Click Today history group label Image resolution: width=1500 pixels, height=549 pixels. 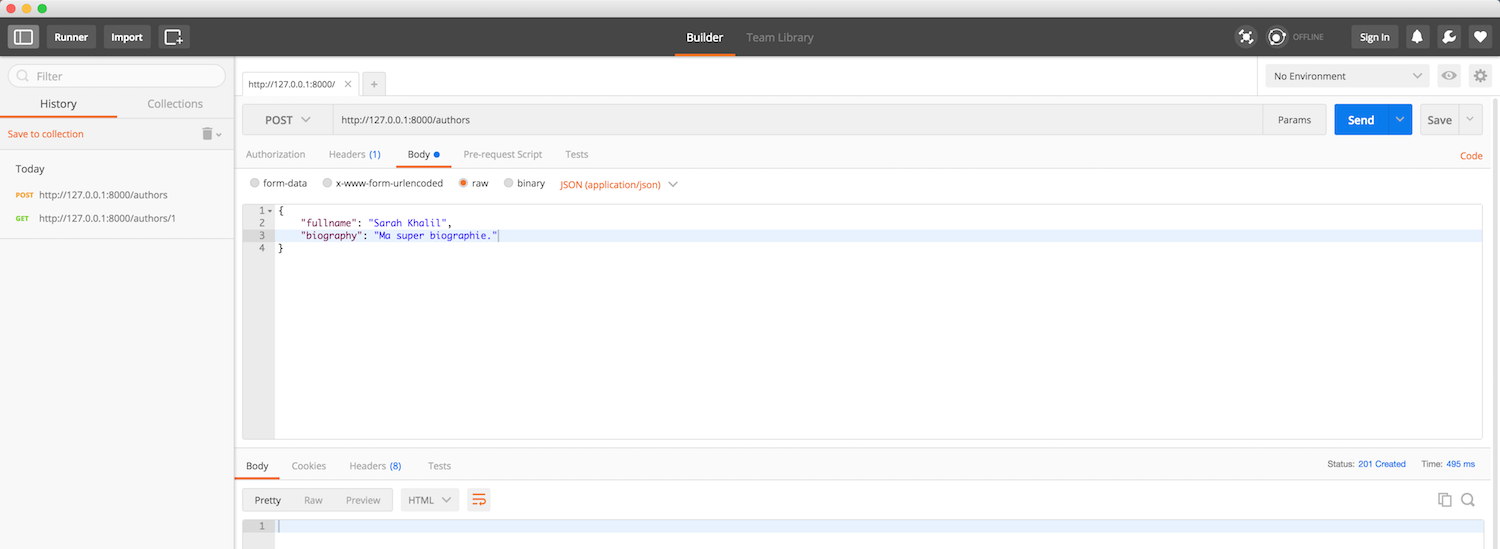tap(30, 169)
